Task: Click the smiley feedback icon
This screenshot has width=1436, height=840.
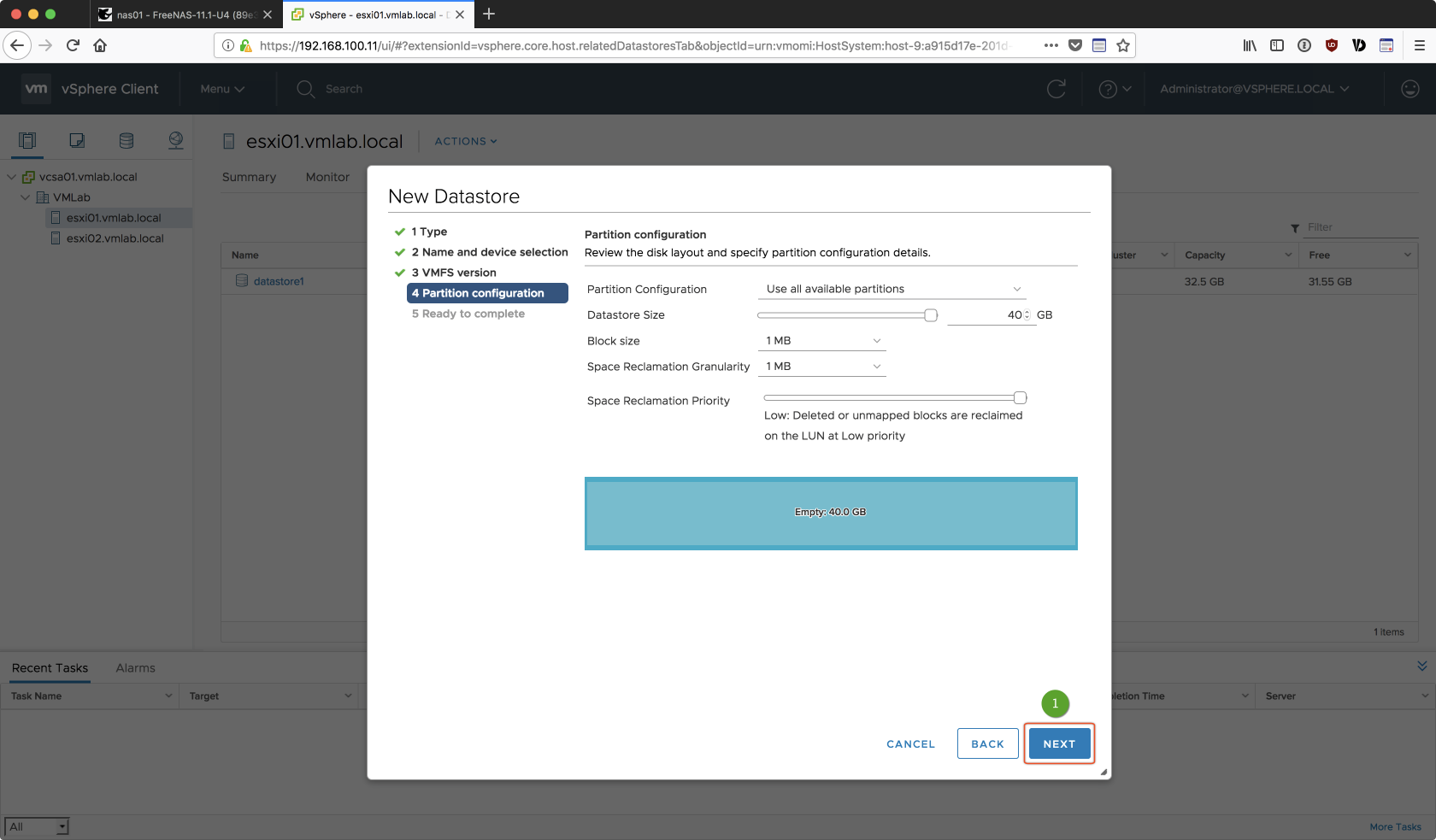Action: pos(1410,89)
